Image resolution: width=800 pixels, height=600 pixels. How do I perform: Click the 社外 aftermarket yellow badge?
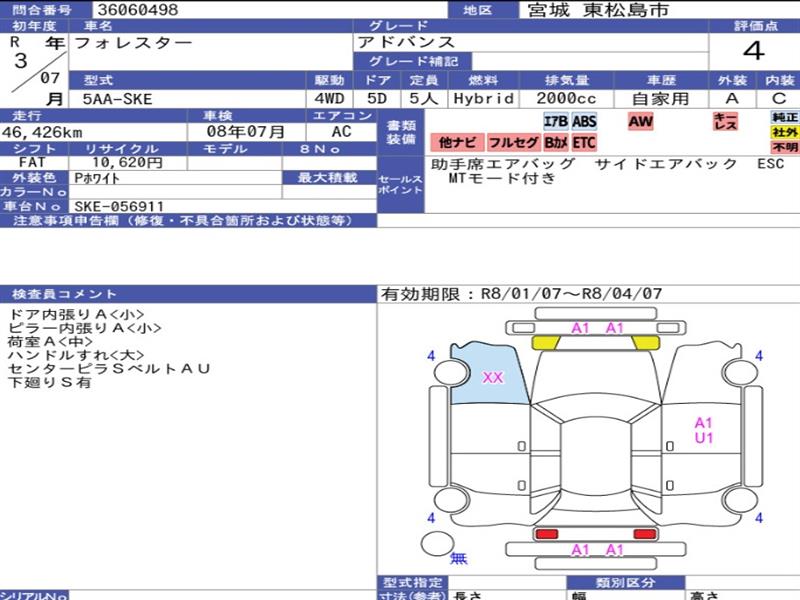tap(785, 132)
